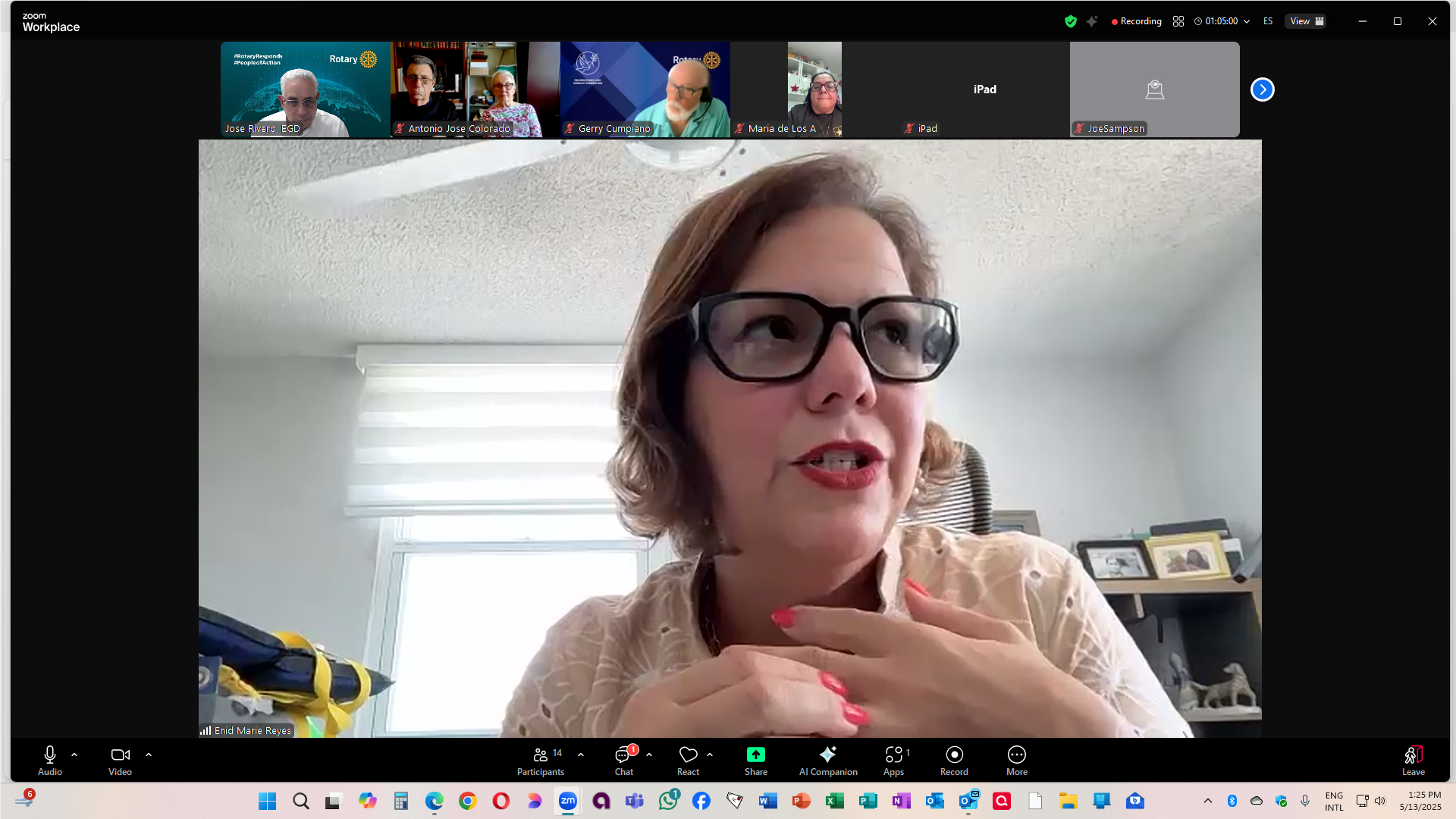
Task: Open the More options menu
Action: (x=1016, y=760)
